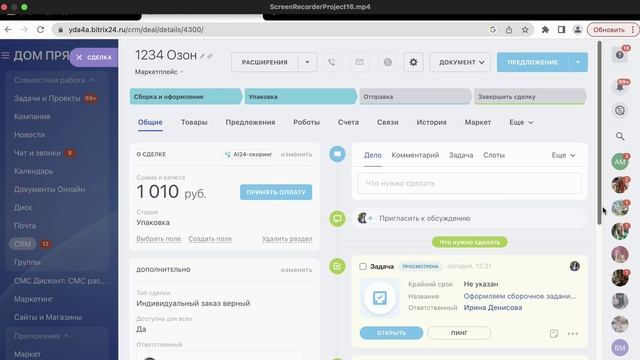Open browser extensions puzzle icon

[x=545, y=29]
